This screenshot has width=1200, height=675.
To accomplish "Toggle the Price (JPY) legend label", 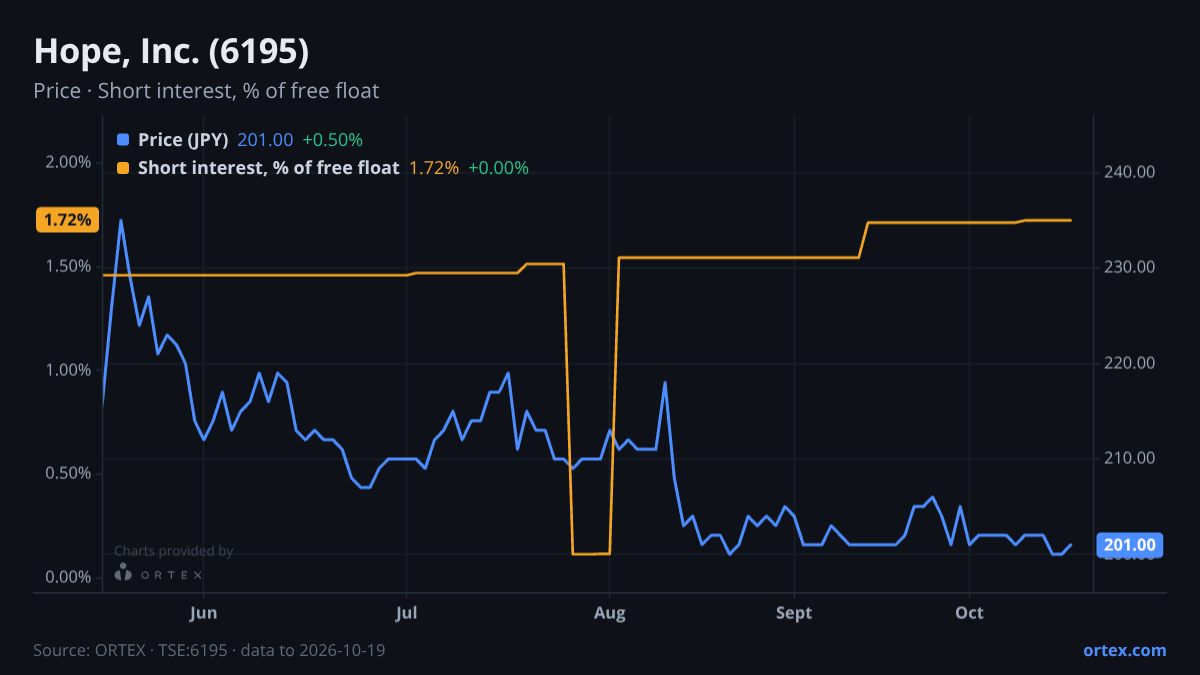I will (183, 140).
